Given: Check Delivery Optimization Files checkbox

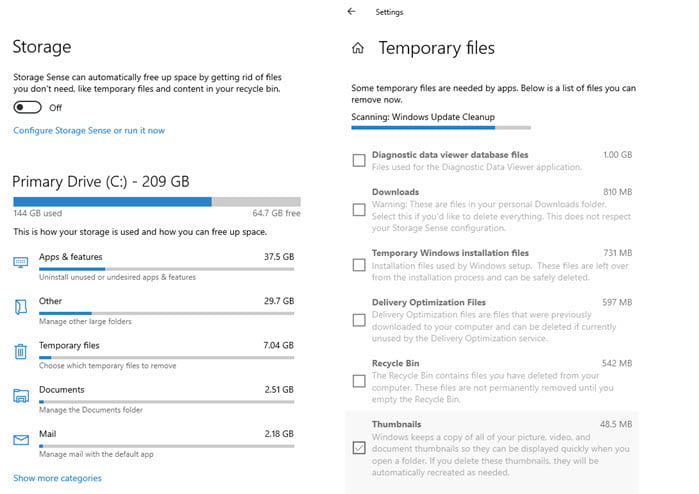Looking at the screenshot, I should pyautogui.click(x=359, y=320).
